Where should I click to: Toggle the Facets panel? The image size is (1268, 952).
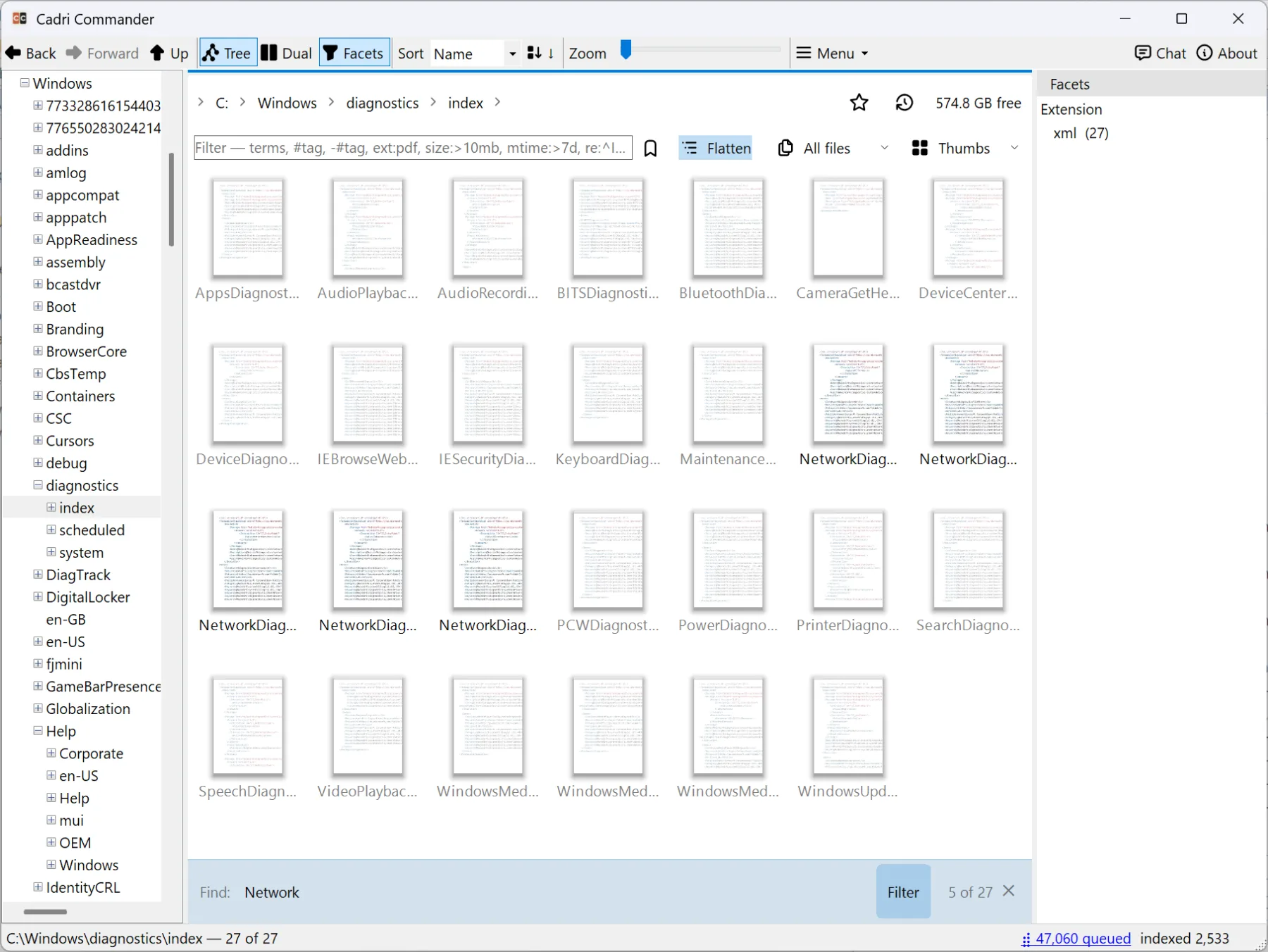pos(354,54)
